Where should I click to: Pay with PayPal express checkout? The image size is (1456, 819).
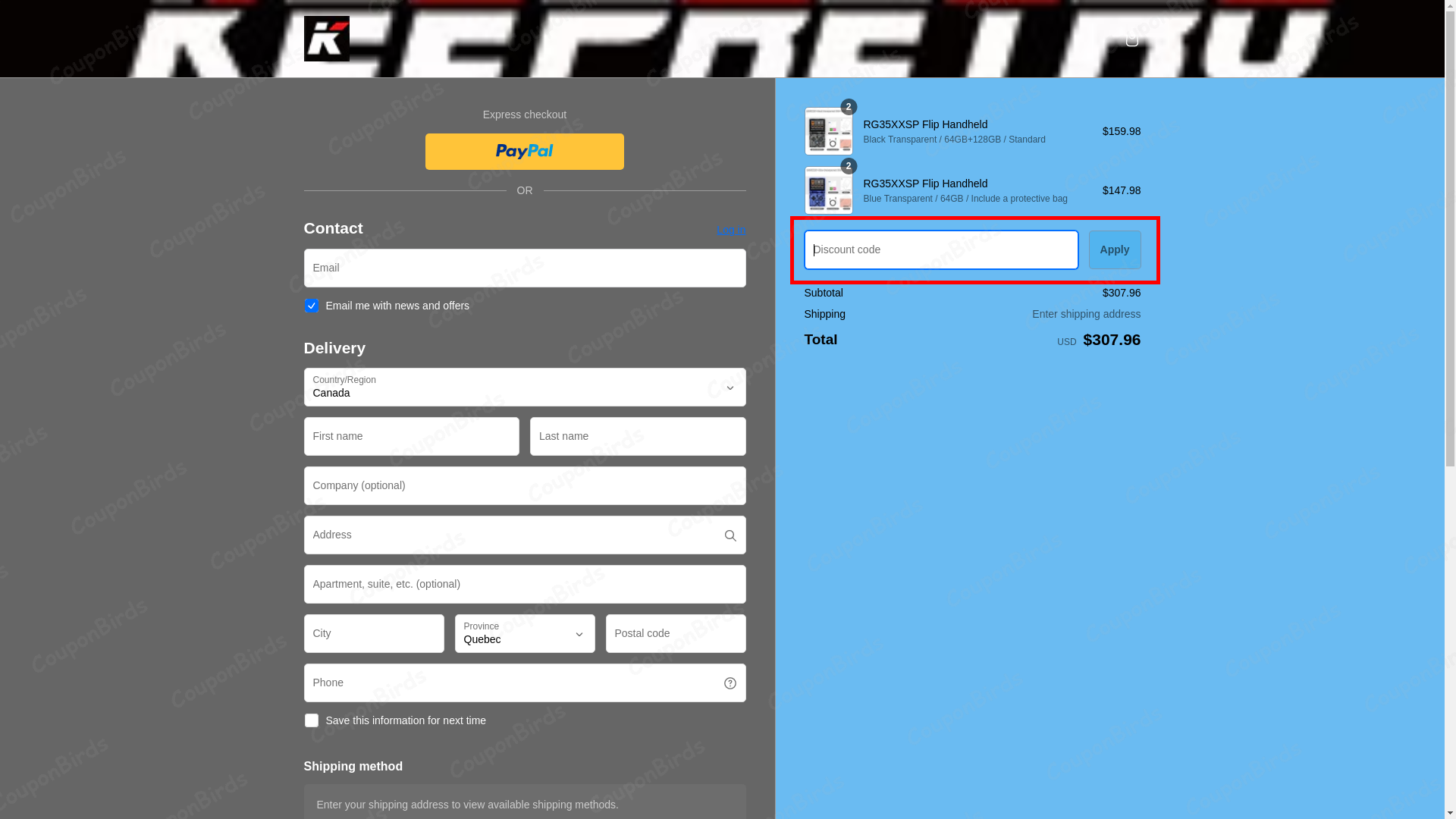525,152
